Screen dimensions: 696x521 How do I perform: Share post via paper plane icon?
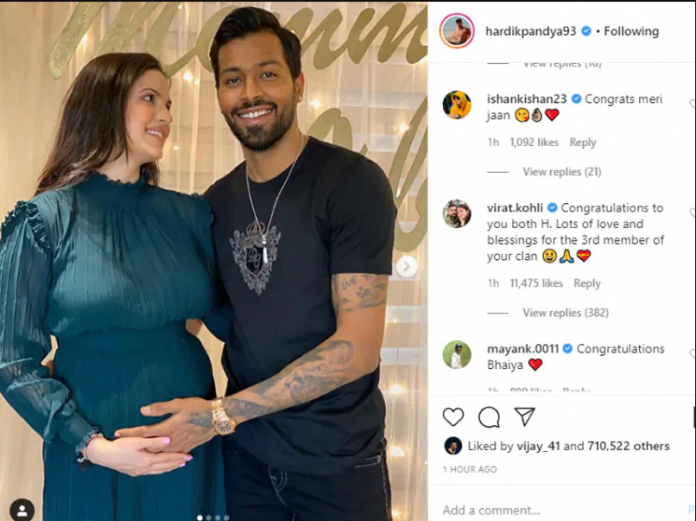click(524, 417)
